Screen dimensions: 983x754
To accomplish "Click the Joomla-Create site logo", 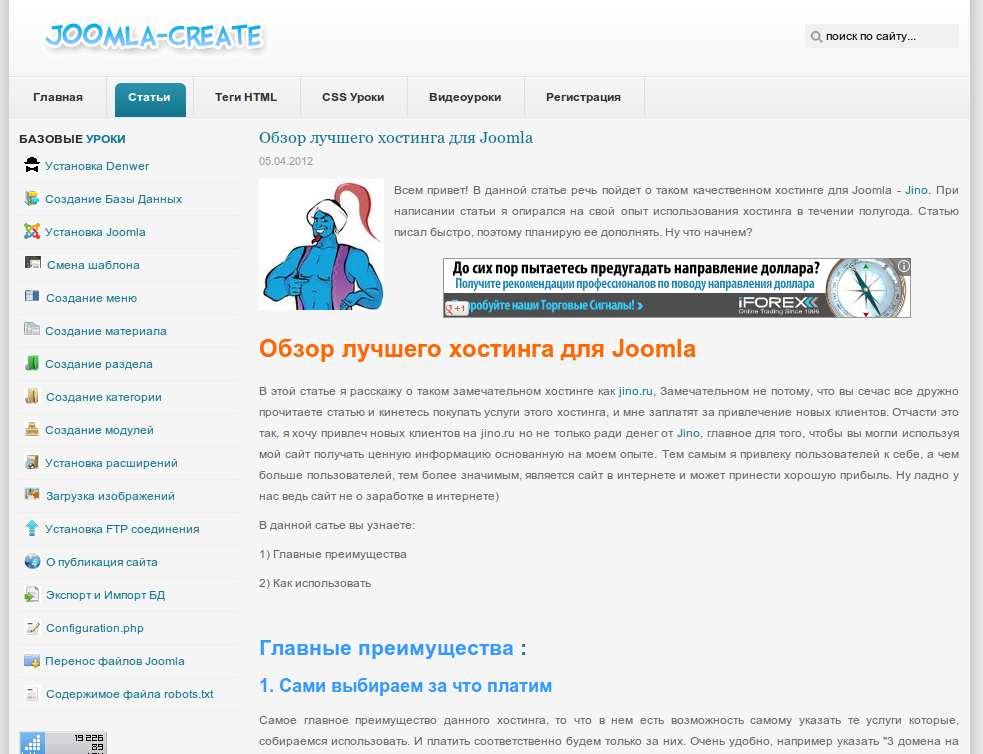I will [x=153, y=37].
